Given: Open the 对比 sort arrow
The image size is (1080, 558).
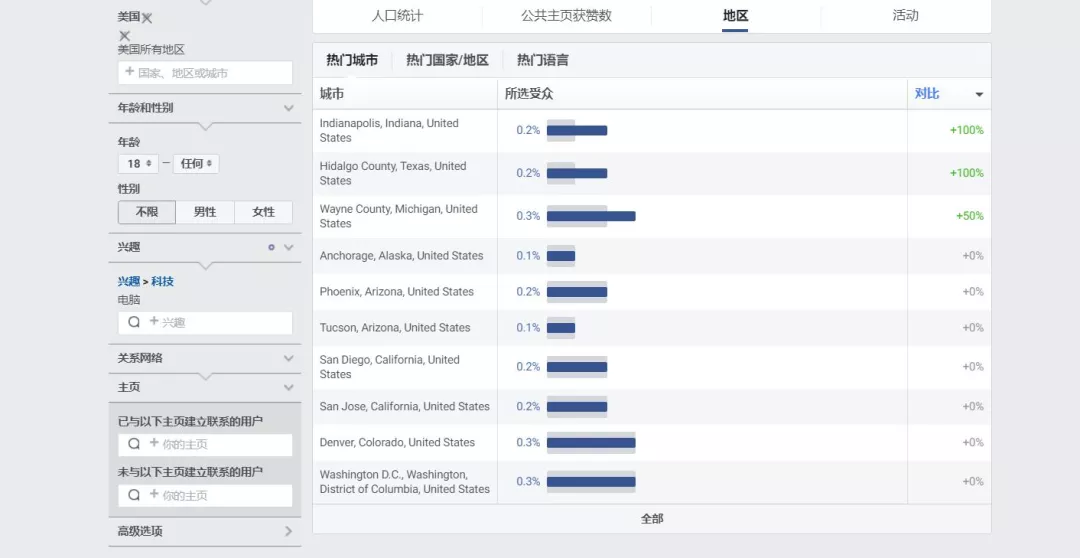Looking at the screenshot, I should [x=979, y=94].
